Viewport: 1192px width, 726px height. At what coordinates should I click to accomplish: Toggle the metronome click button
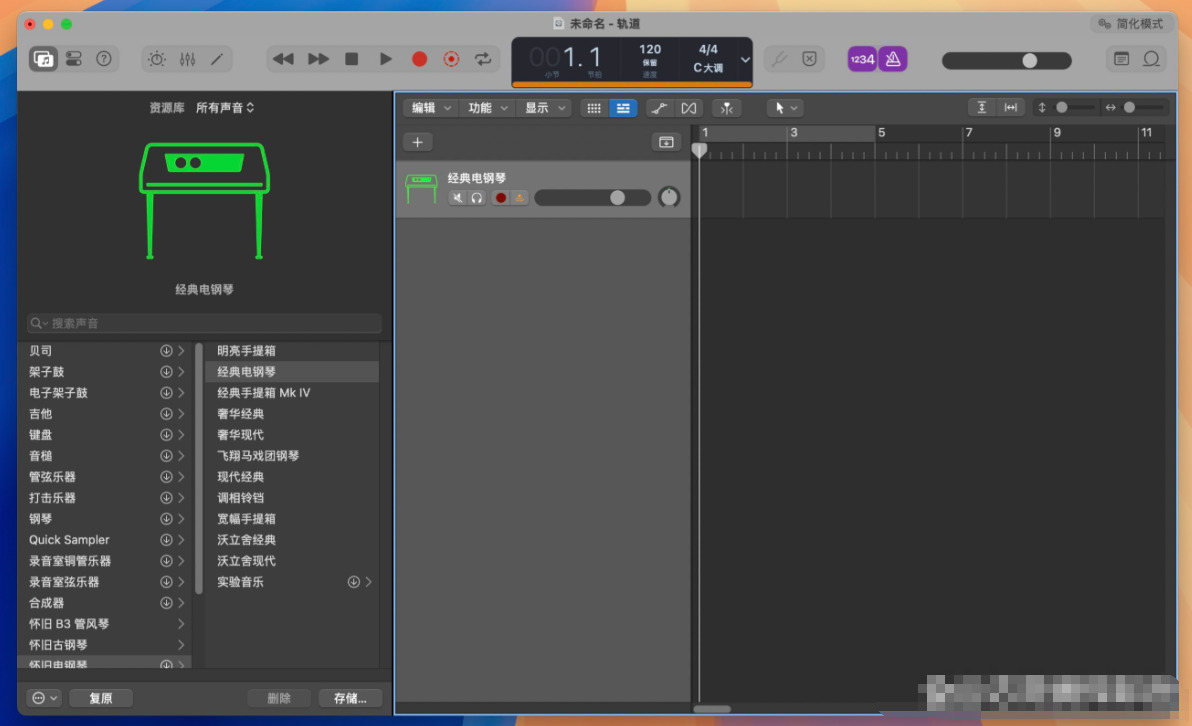(x=893, y=59)
